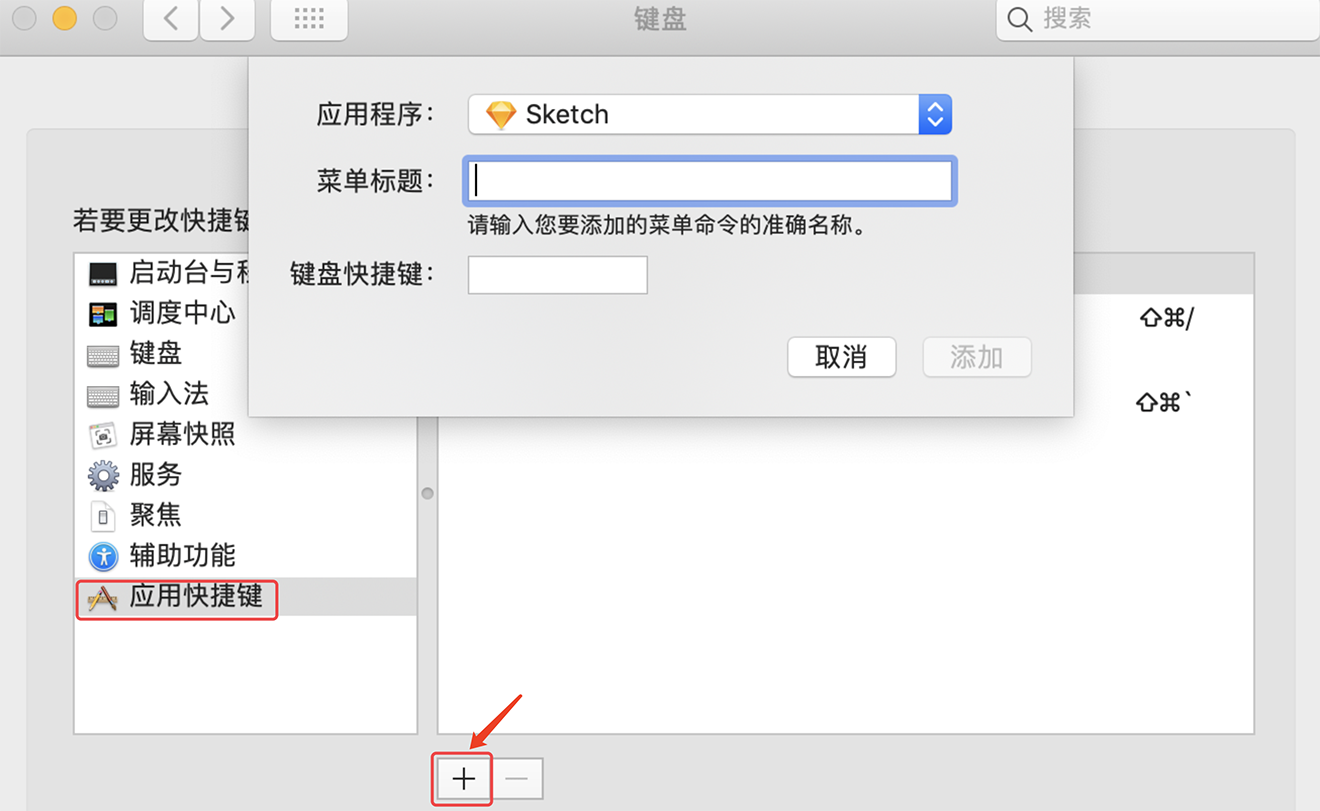Go forward with the right arrow button

(x=227, y=19)
